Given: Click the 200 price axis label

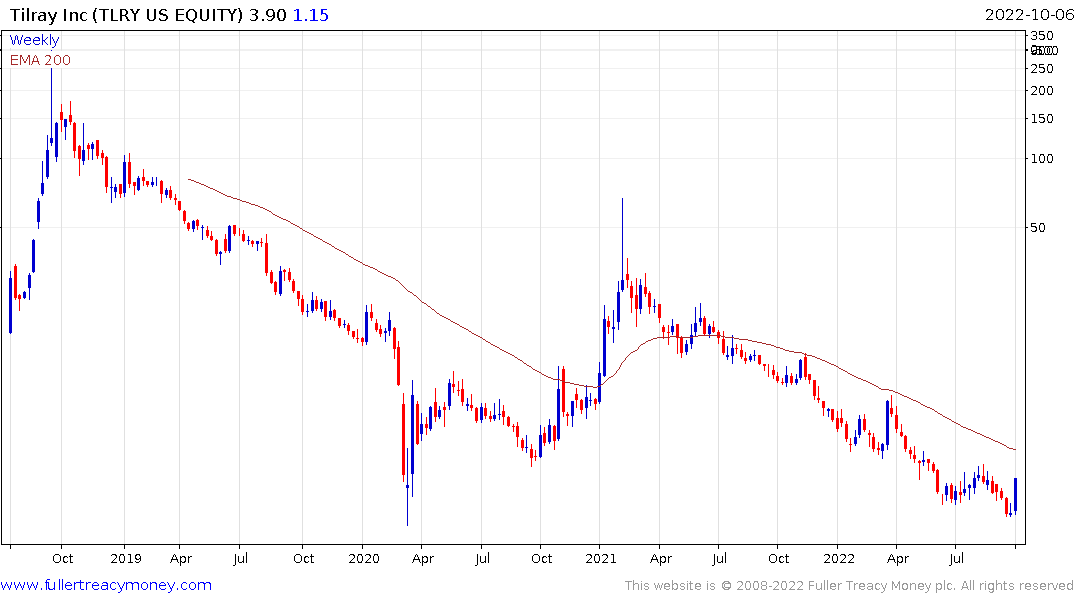Looking at the screenshot, I should coord(1042,91).
